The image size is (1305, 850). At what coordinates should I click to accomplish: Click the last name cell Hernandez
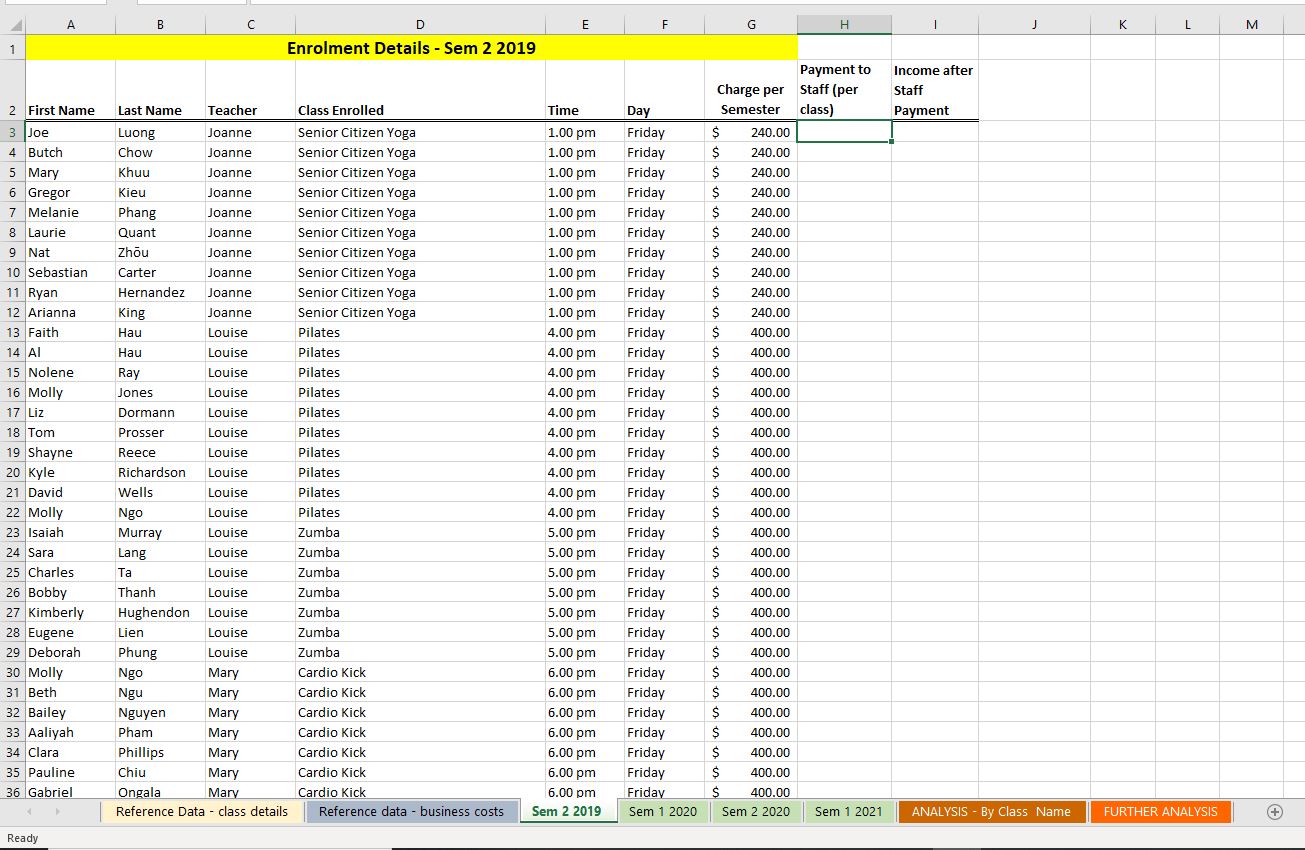[x=160, y=292]
